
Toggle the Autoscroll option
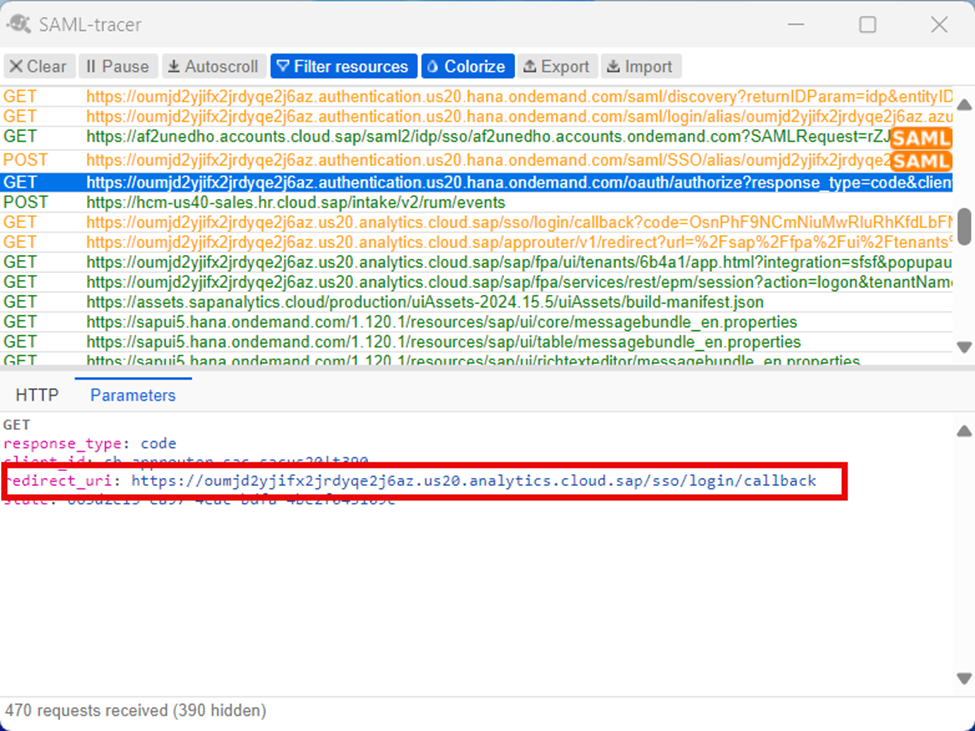214,67
